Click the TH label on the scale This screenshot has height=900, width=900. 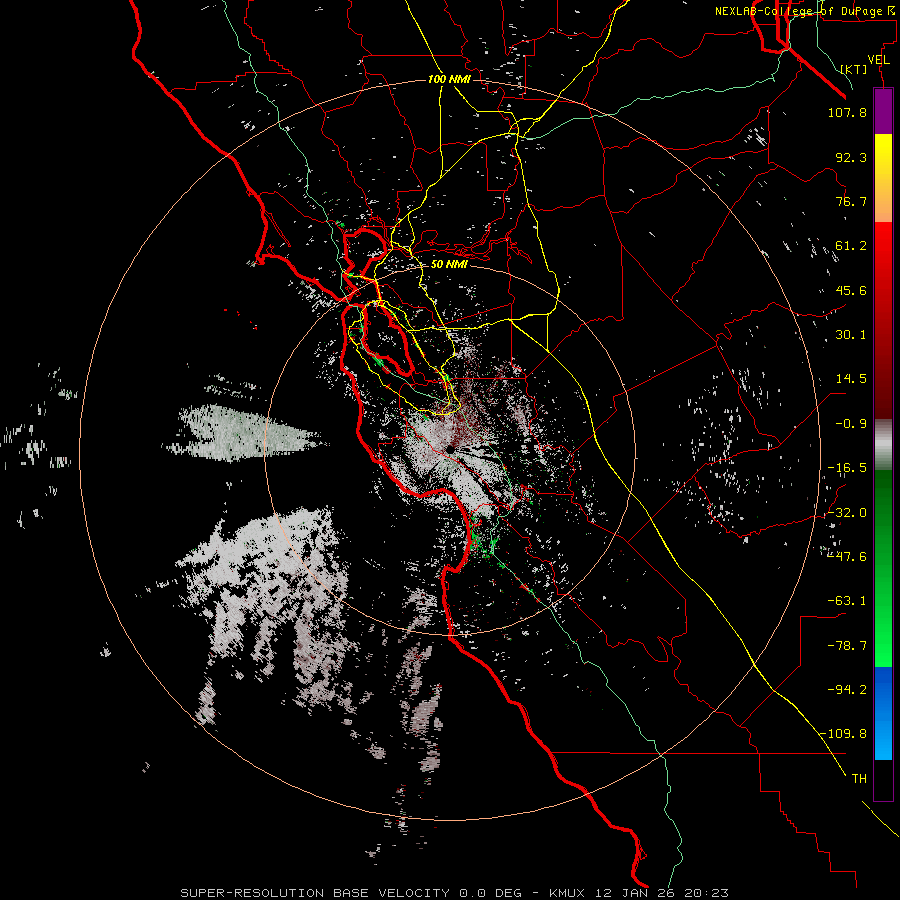(x=859, y=779)
